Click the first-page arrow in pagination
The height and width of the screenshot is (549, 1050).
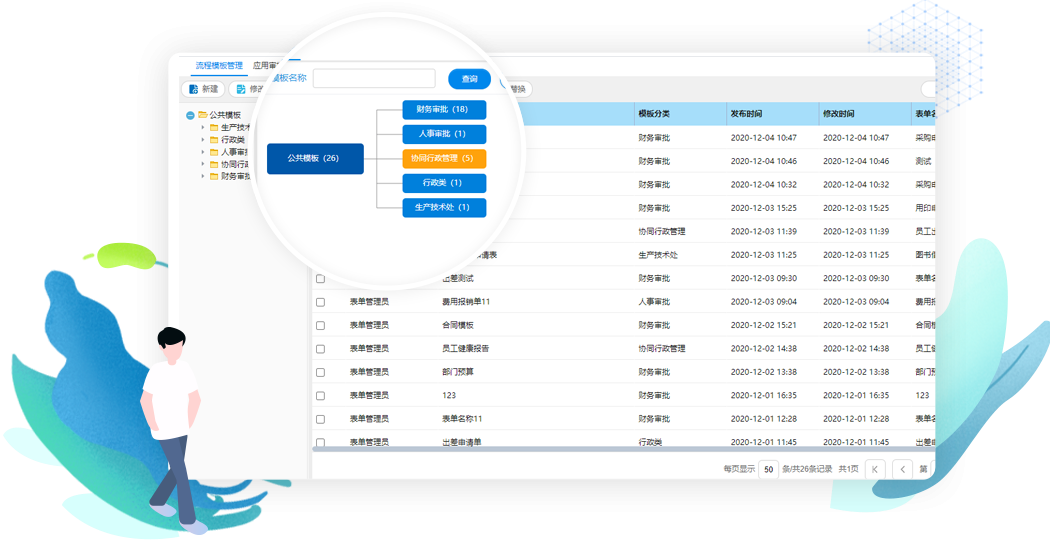875,468
